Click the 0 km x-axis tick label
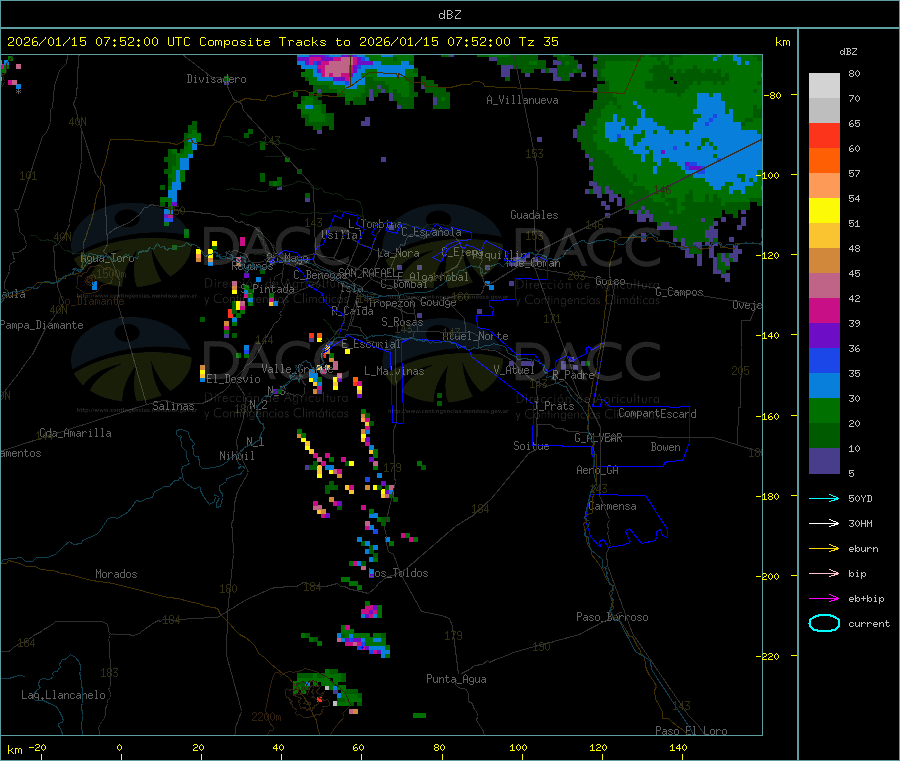Viewport: 900px width, 761px height. click(119, 747)
